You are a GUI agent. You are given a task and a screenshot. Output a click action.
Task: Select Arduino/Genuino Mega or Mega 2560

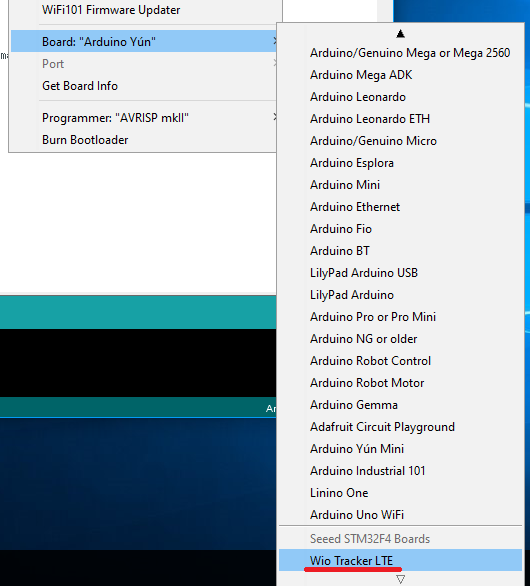coord(400,53)
